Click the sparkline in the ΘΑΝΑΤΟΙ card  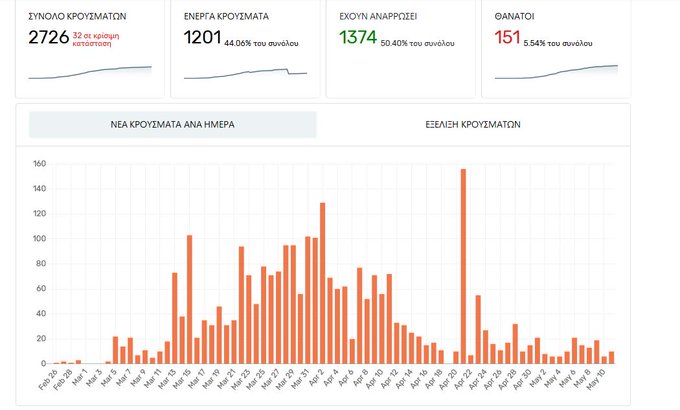coord(556,72)
